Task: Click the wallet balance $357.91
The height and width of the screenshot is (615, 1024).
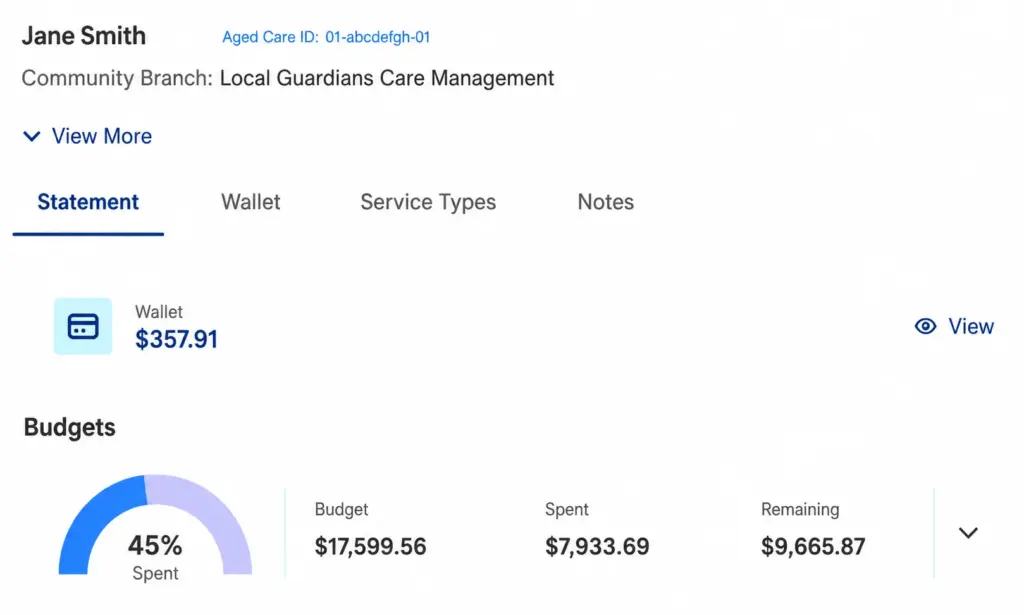Action: coord(176,339)
